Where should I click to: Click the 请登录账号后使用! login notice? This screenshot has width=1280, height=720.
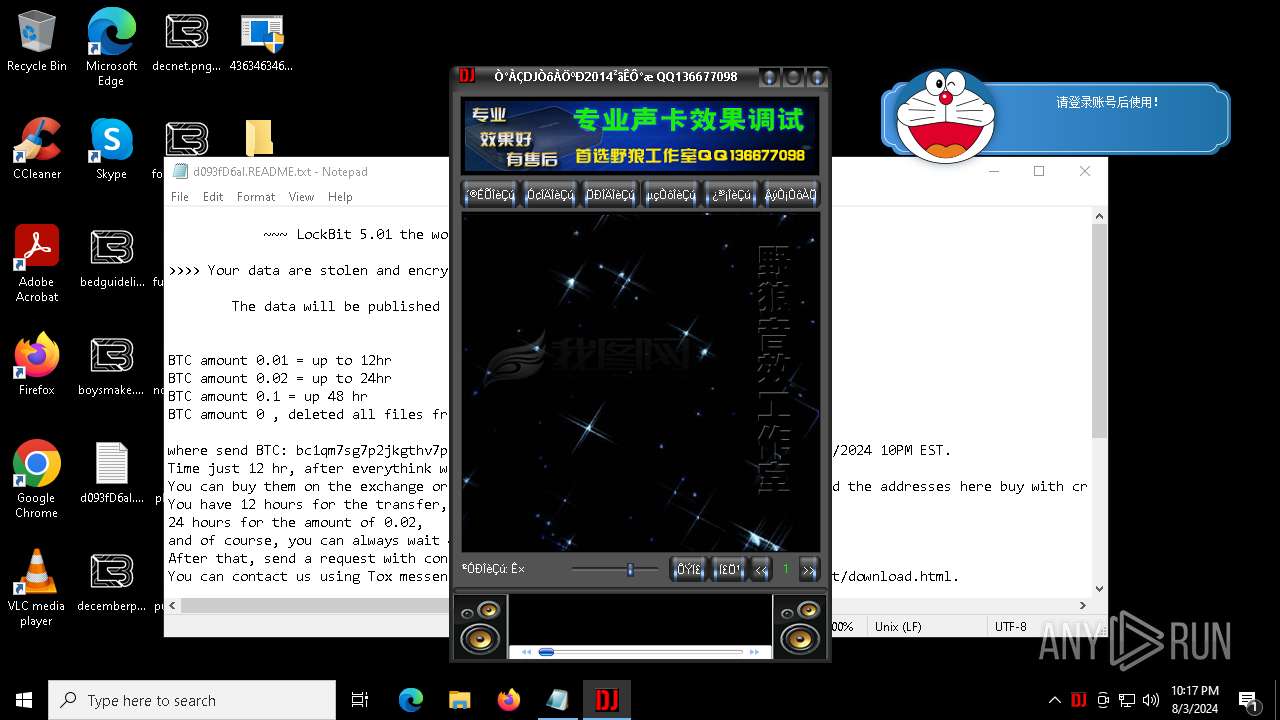coord(1107,102)
